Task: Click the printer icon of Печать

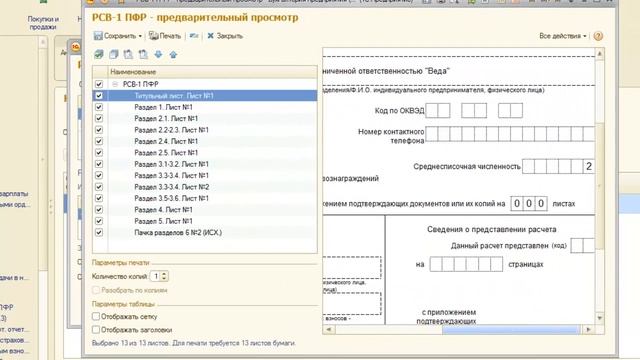Action: [153, 36]
